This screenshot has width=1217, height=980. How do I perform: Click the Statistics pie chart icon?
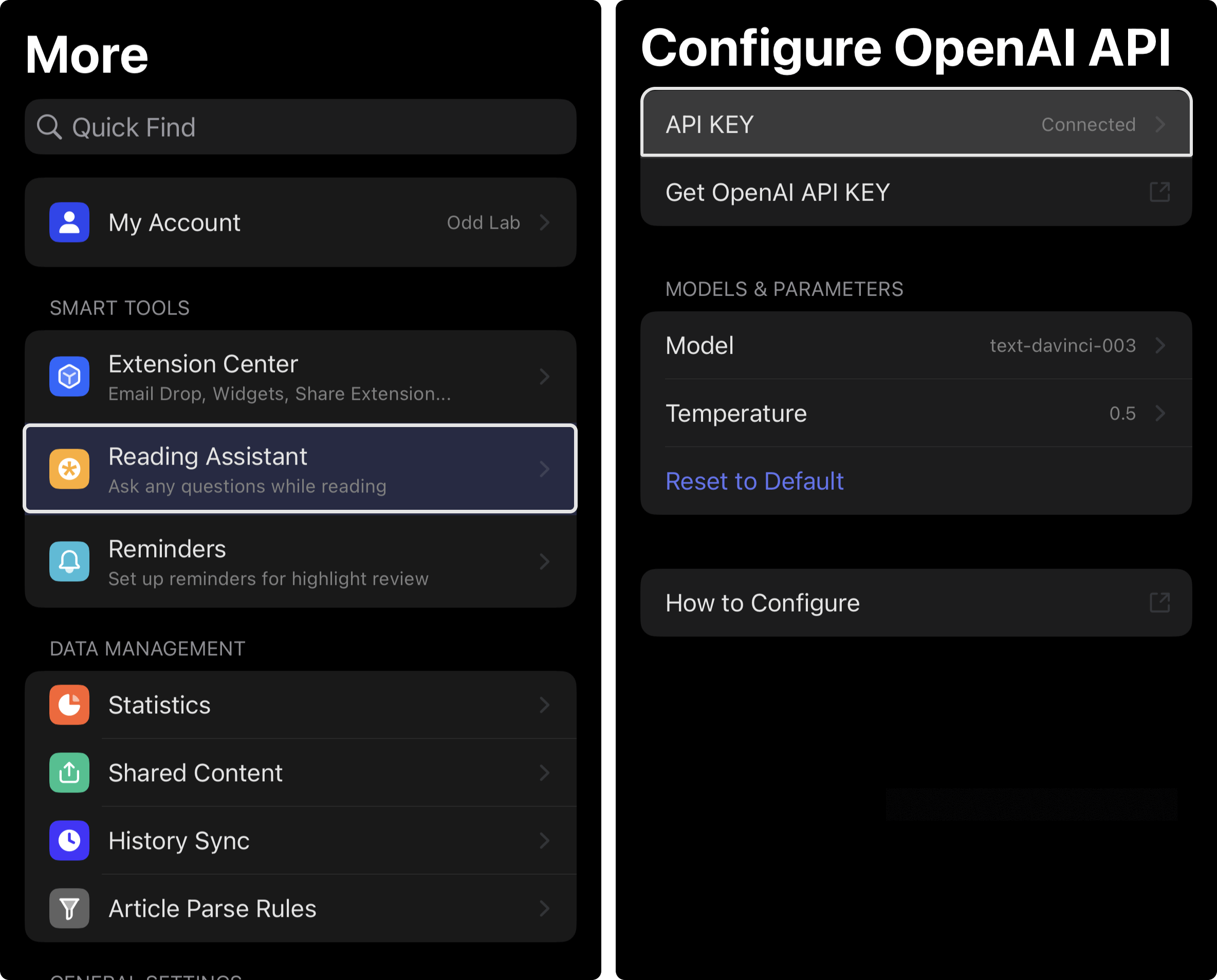(69, 705)
